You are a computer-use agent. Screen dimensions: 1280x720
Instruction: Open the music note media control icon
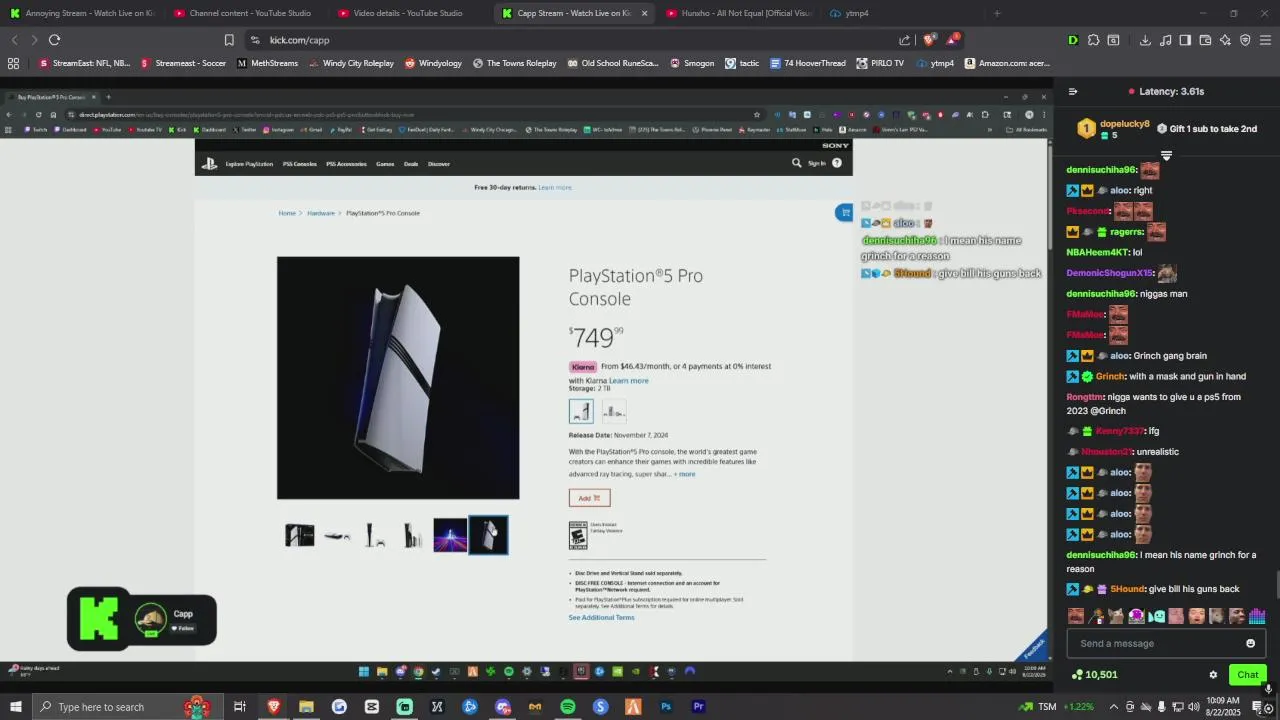pyautogui.click(x=1165, y=40)
